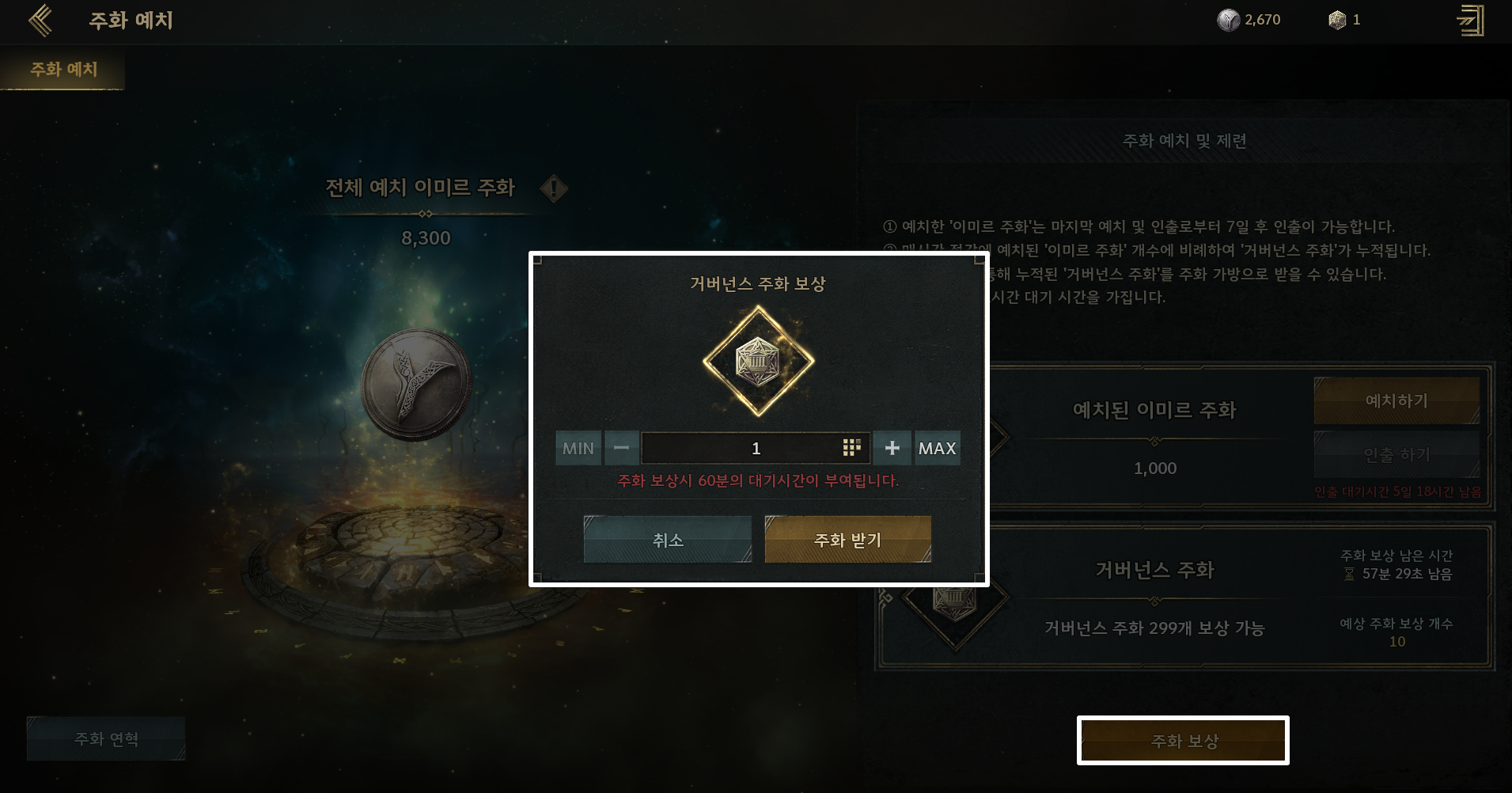Open 주화 연혁 history button
The height and width of the screenshot is (793, 1512).
(106, 738)
